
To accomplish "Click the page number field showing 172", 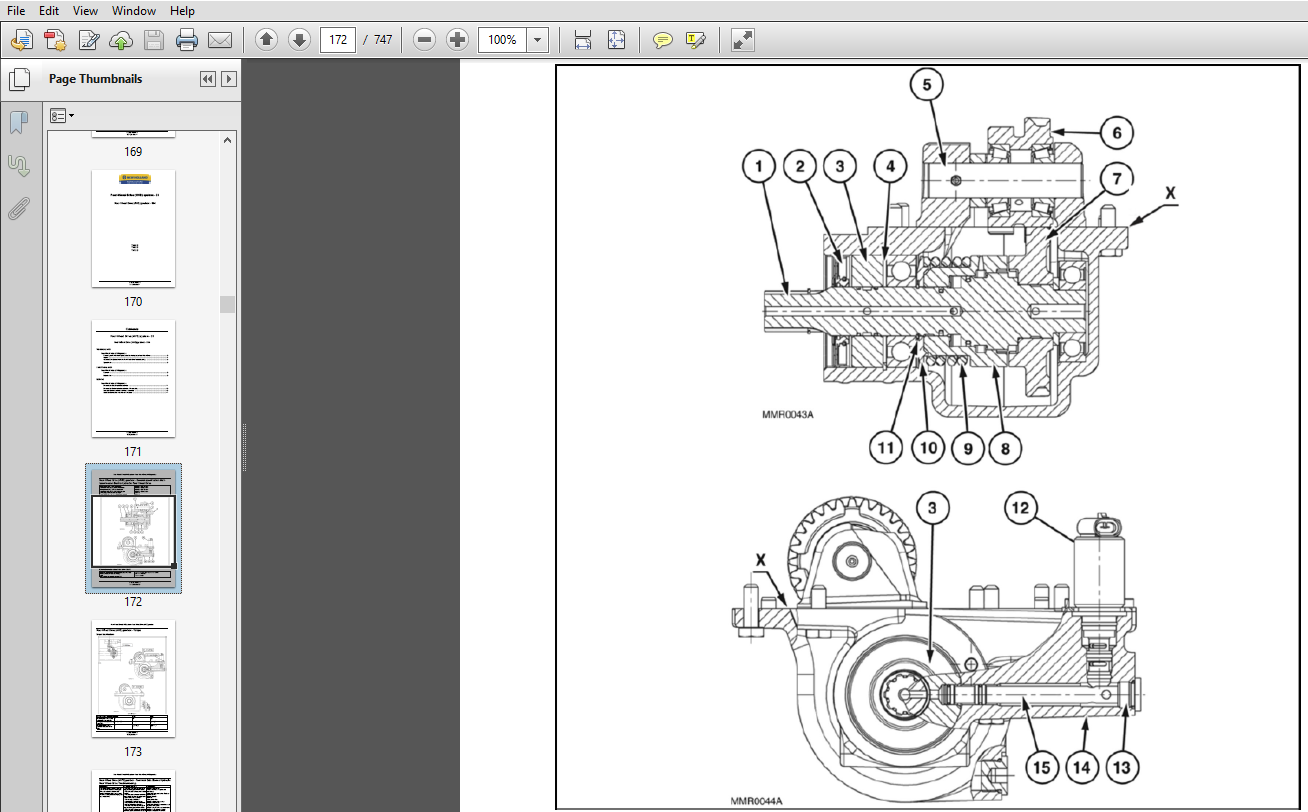I will click(338, 40).
